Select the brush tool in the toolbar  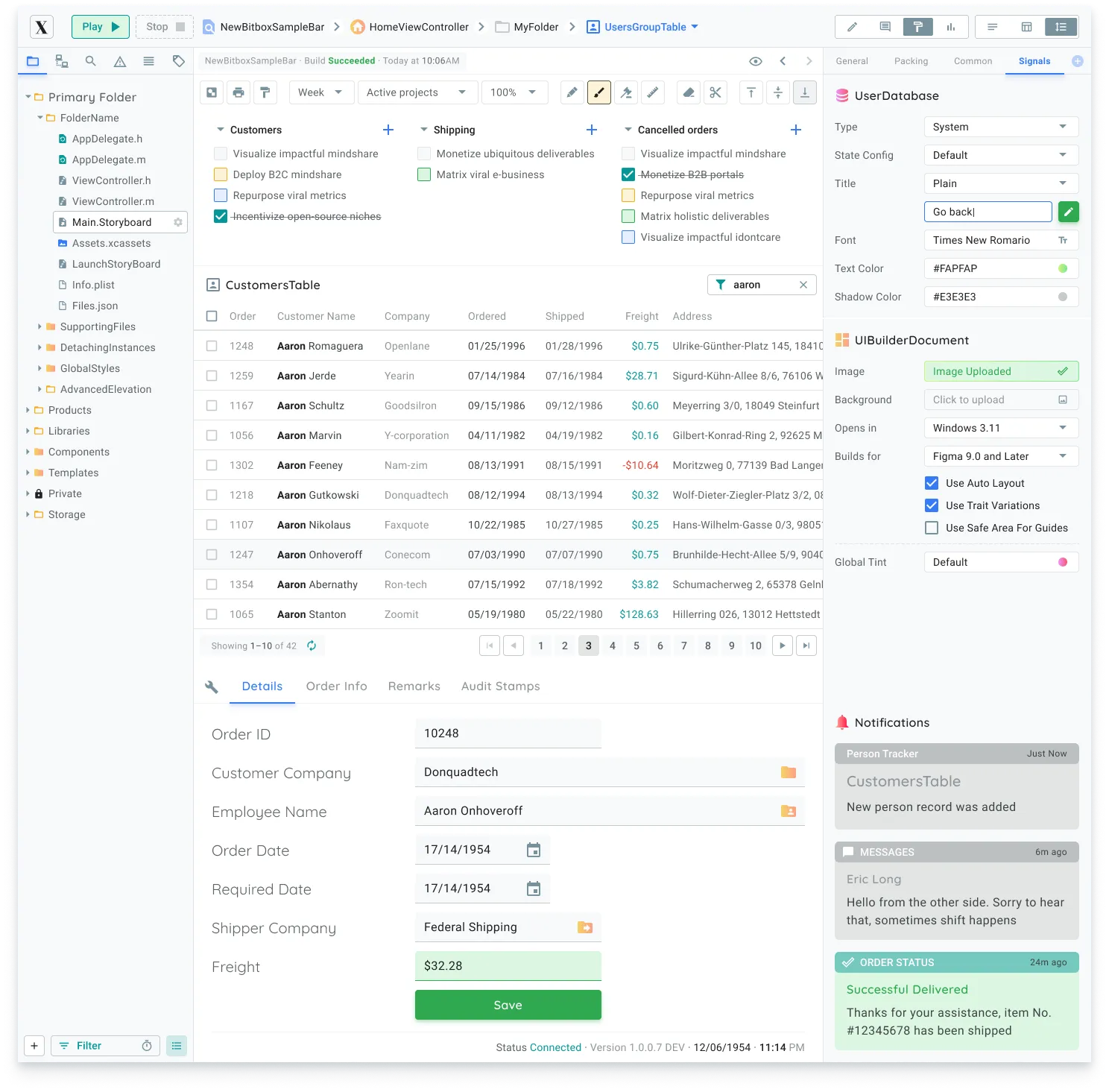coord(598,92)
